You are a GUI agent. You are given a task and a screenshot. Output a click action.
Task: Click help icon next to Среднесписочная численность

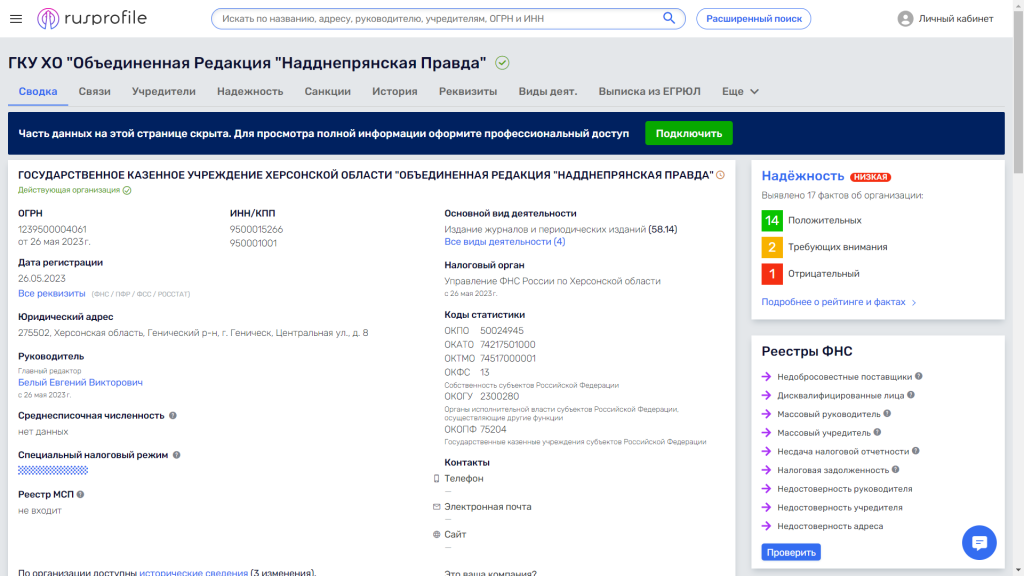point(173,415)
